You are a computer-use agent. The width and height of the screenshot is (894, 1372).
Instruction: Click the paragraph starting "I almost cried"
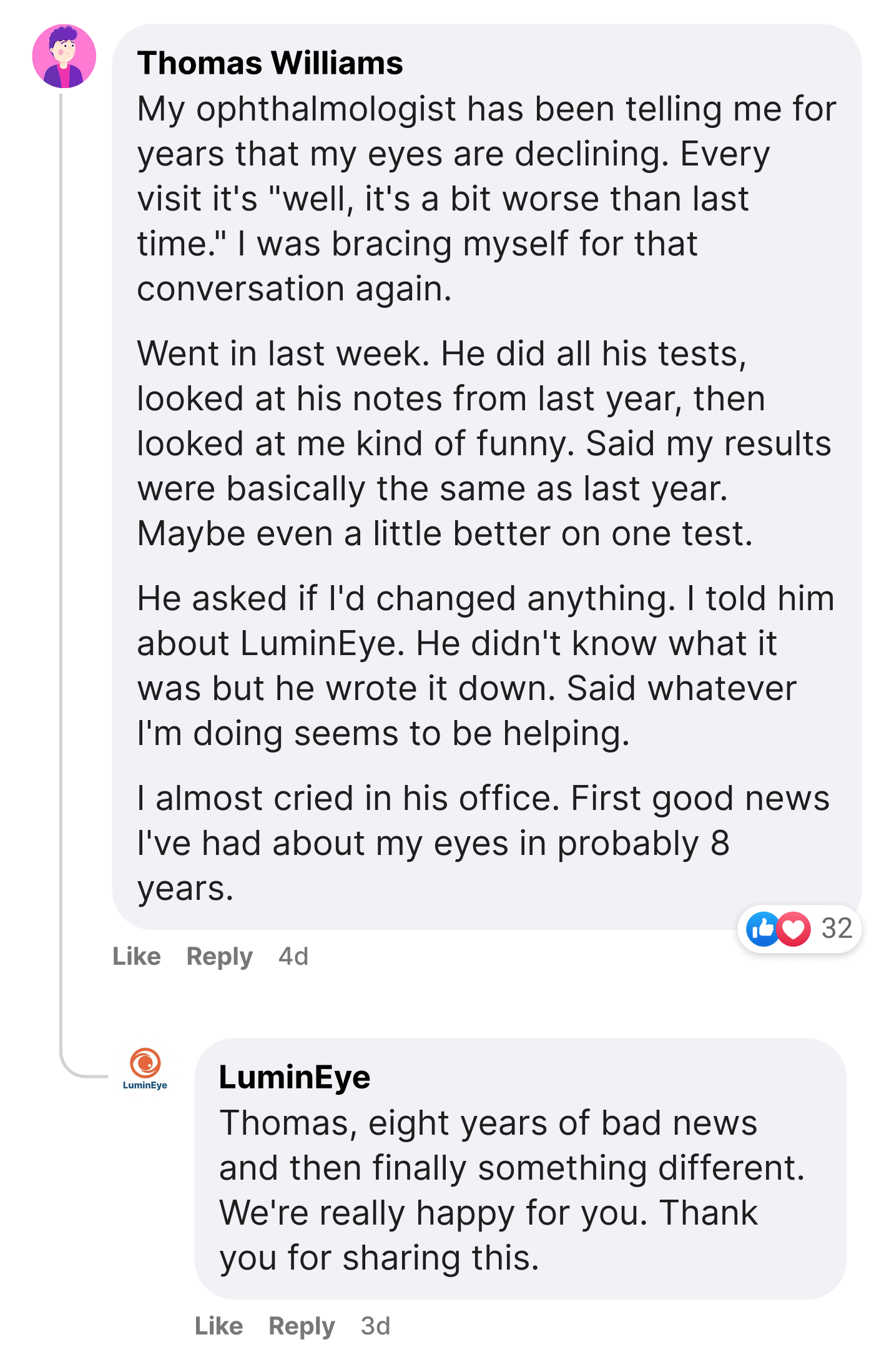(437, 843)
